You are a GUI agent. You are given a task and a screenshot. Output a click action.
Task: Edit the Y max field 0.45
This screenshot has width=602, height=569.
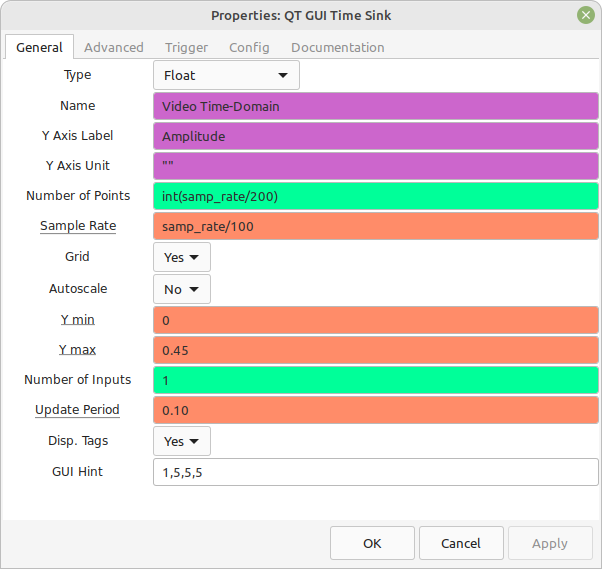tap(376, 350)
